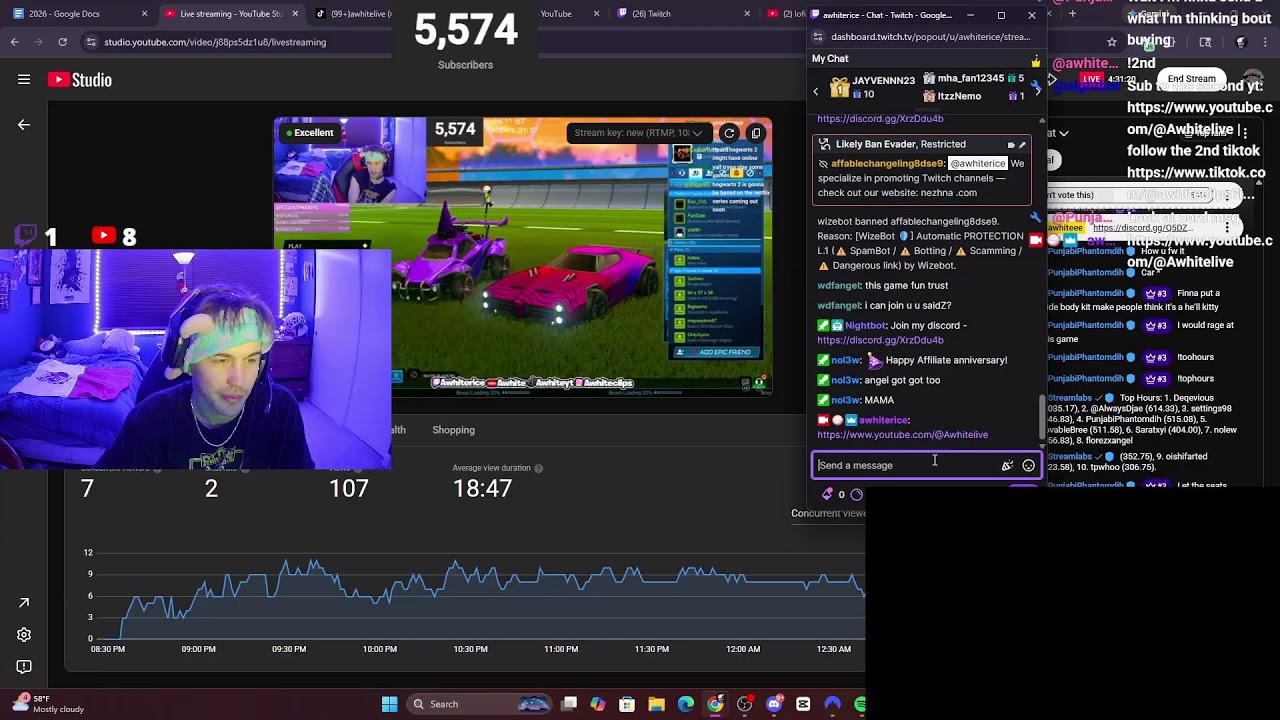
Task: Open the Studio share arrow icon in the sidebar
Action: pyautogui.click(x=24, y=603)
